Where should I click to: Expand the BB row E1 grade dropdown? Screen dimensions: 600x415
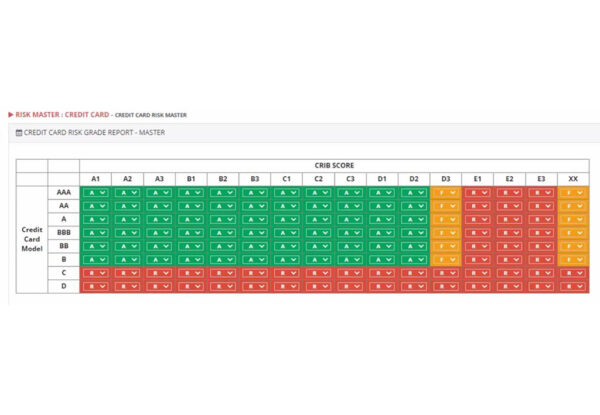pos(477,246)
